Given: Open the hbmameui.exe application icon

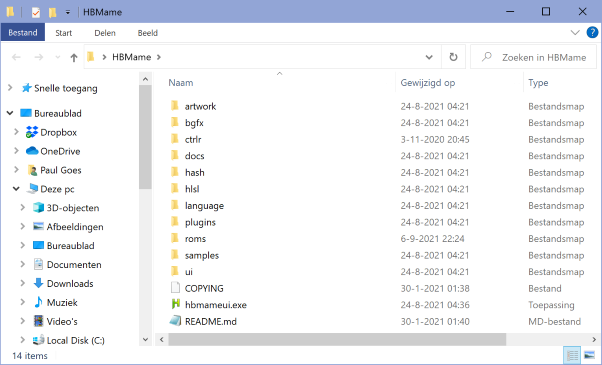Looking at the screenshot, I should (x=175, y=305).
